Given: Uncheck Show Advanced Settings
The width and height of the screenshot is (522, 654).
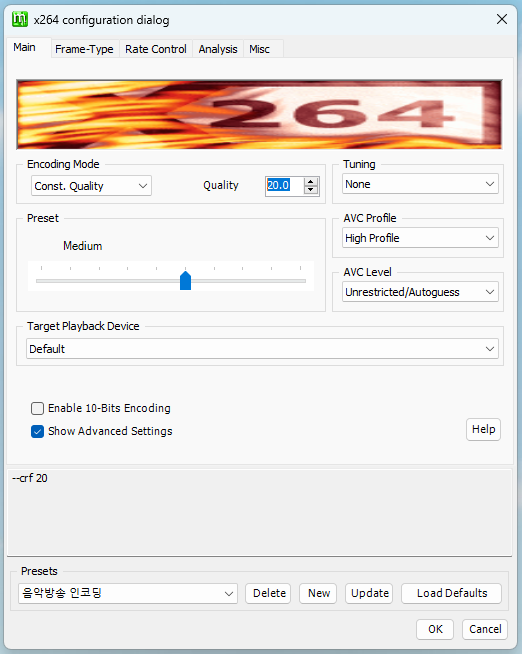Looking at the screenshot, I should click(38, 431).
